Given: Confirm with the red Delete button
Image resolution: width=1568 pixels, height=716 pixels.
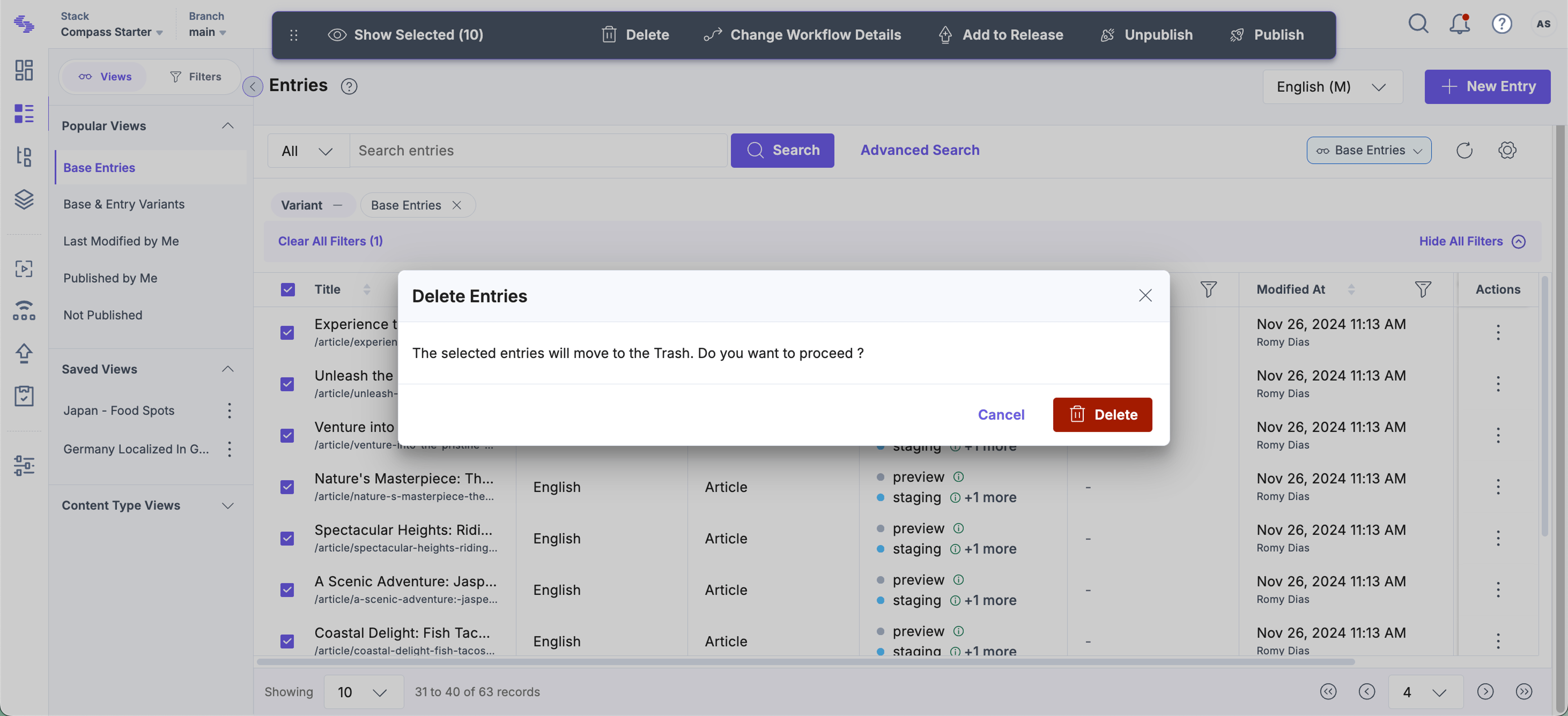Looking at the screenshot, I should (x=1102, y=415).
